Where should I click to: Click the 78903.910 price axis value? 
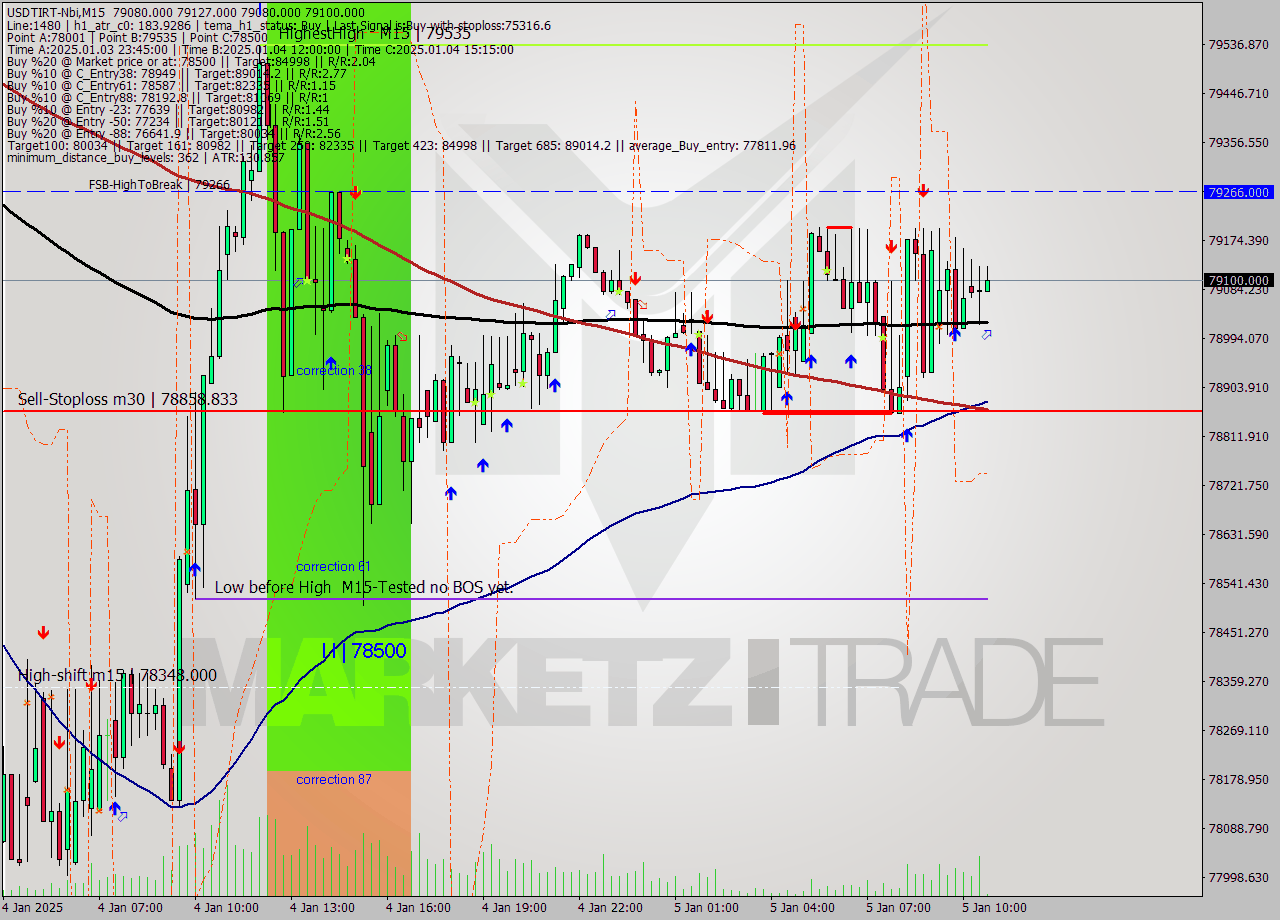[1239, 388]
